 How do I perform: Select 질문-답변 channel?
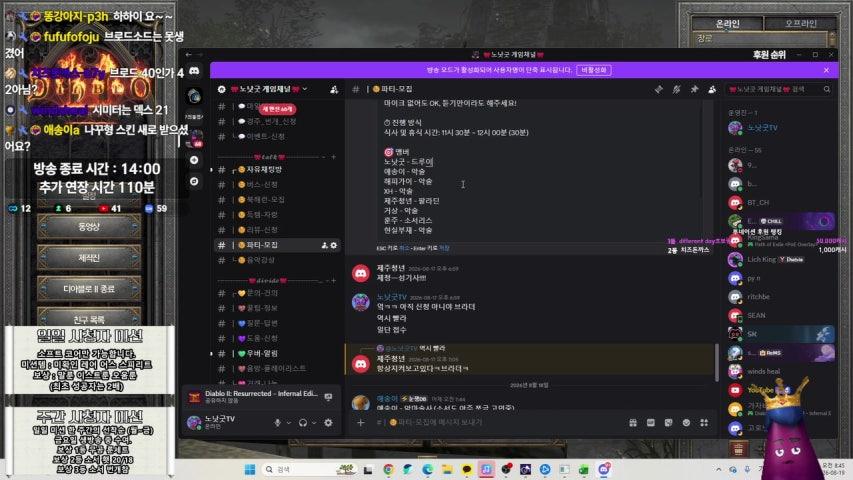point(278,323)
